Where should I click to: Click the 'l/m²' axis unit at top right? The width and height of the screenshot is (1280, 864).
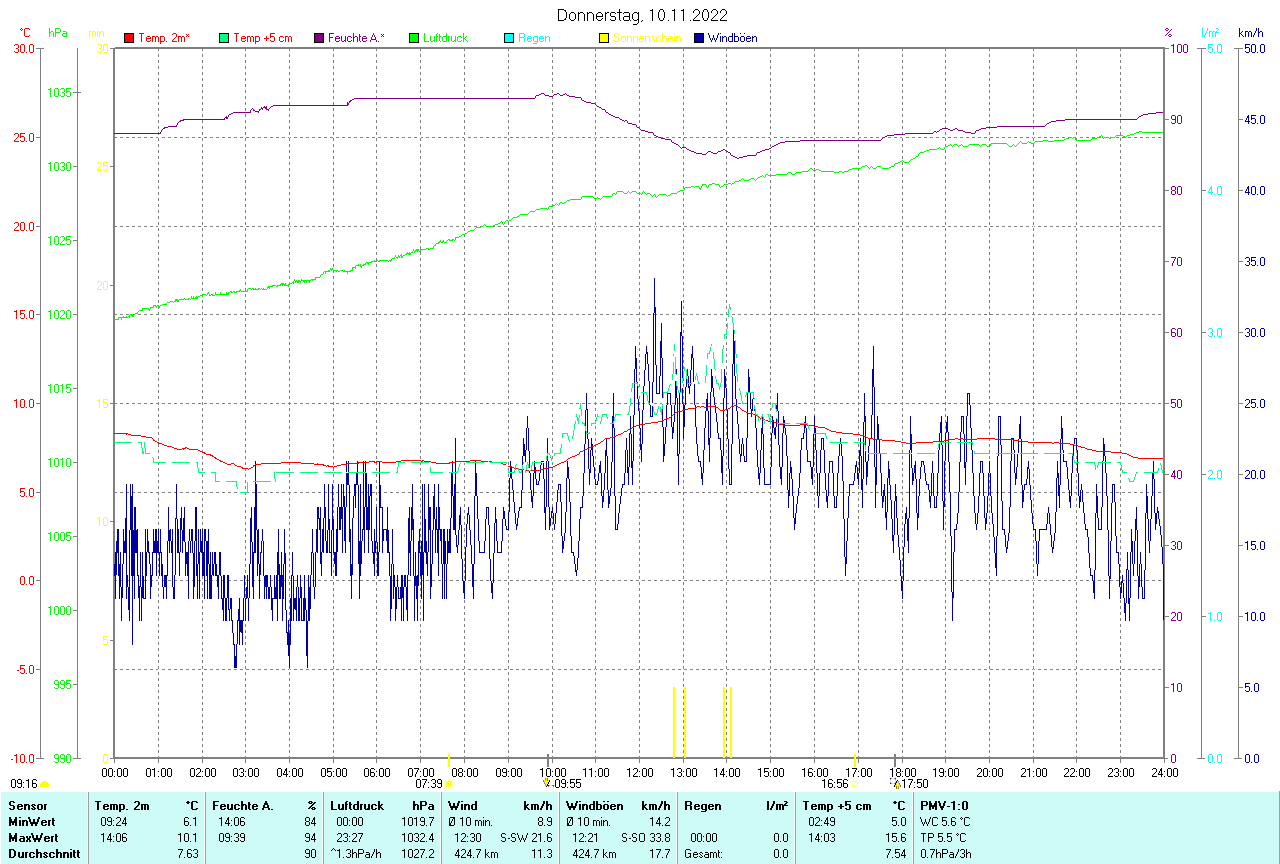pos(1211,33)
